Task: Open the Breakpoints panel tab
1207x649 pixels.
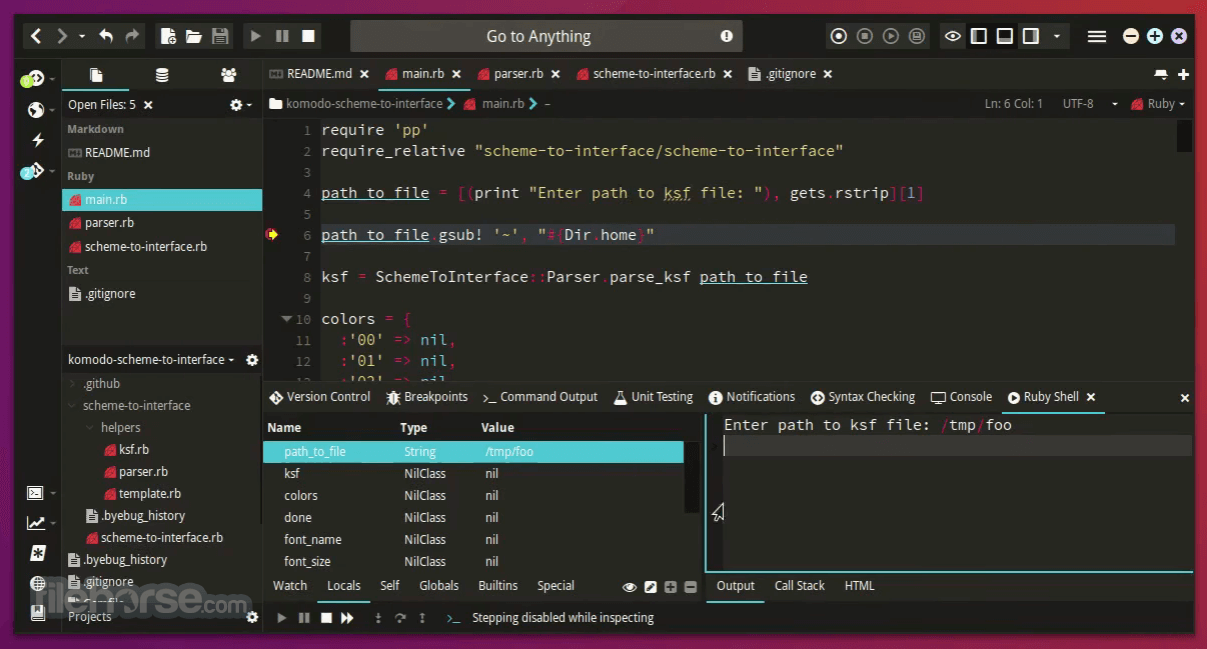Action: (427, 397)
